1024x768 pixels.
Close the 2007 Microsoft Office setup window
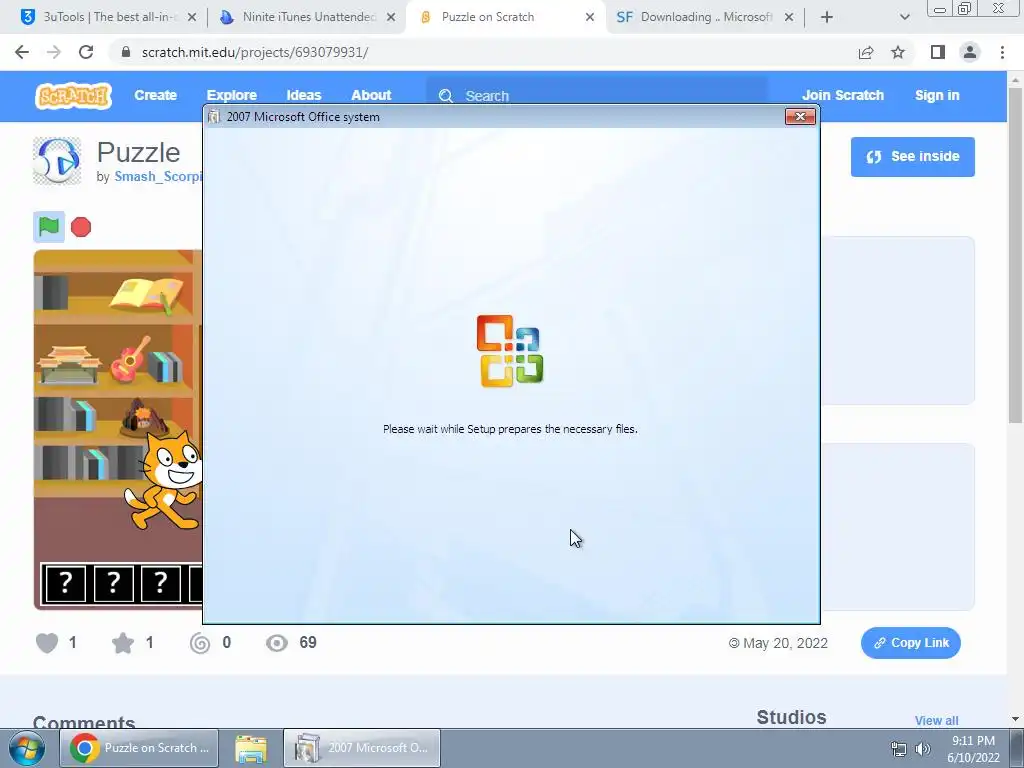[x=800, y=117]
